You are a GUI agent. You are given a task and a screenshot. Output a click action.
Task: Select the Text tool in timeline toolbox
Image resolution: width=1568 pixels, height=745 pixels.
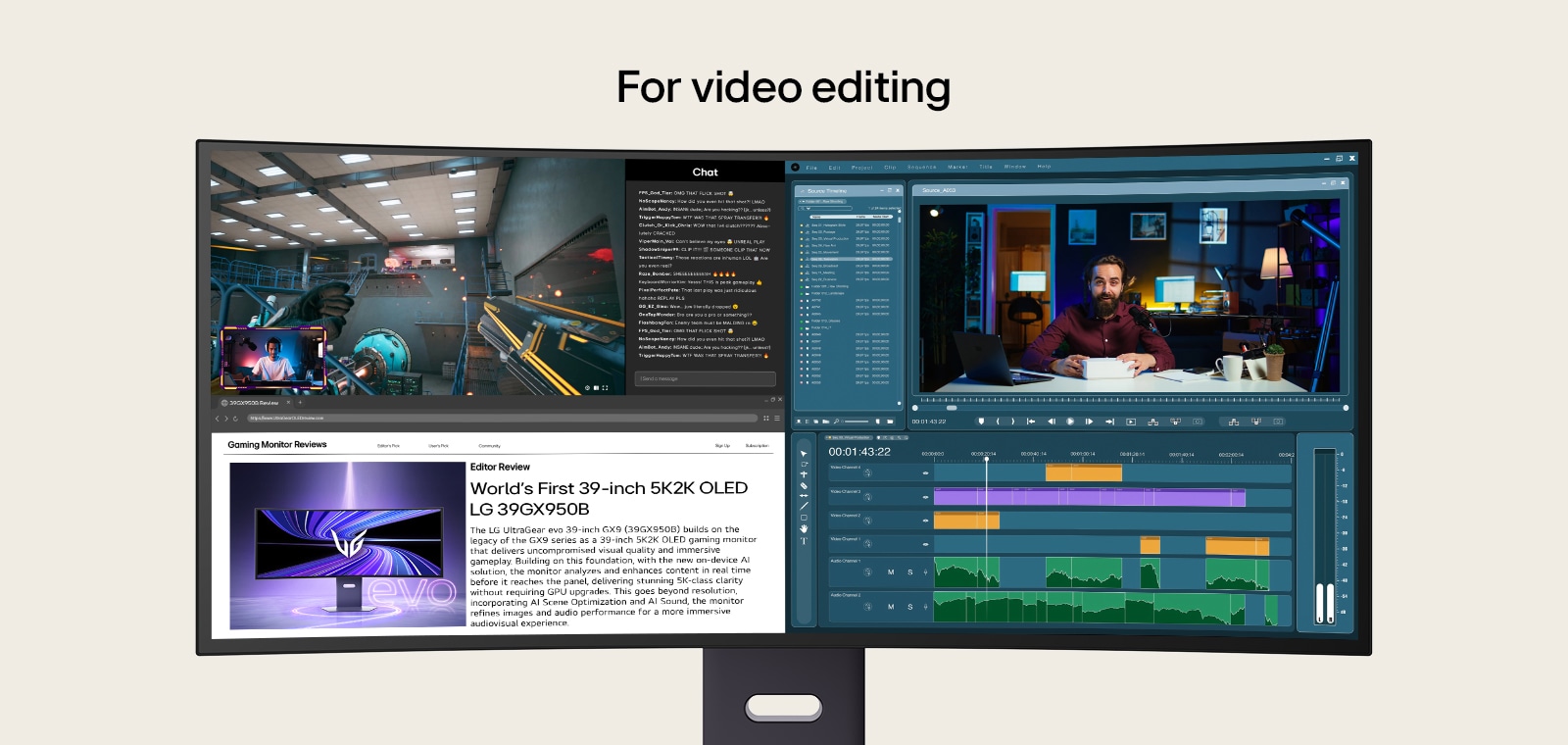point(804,541)
